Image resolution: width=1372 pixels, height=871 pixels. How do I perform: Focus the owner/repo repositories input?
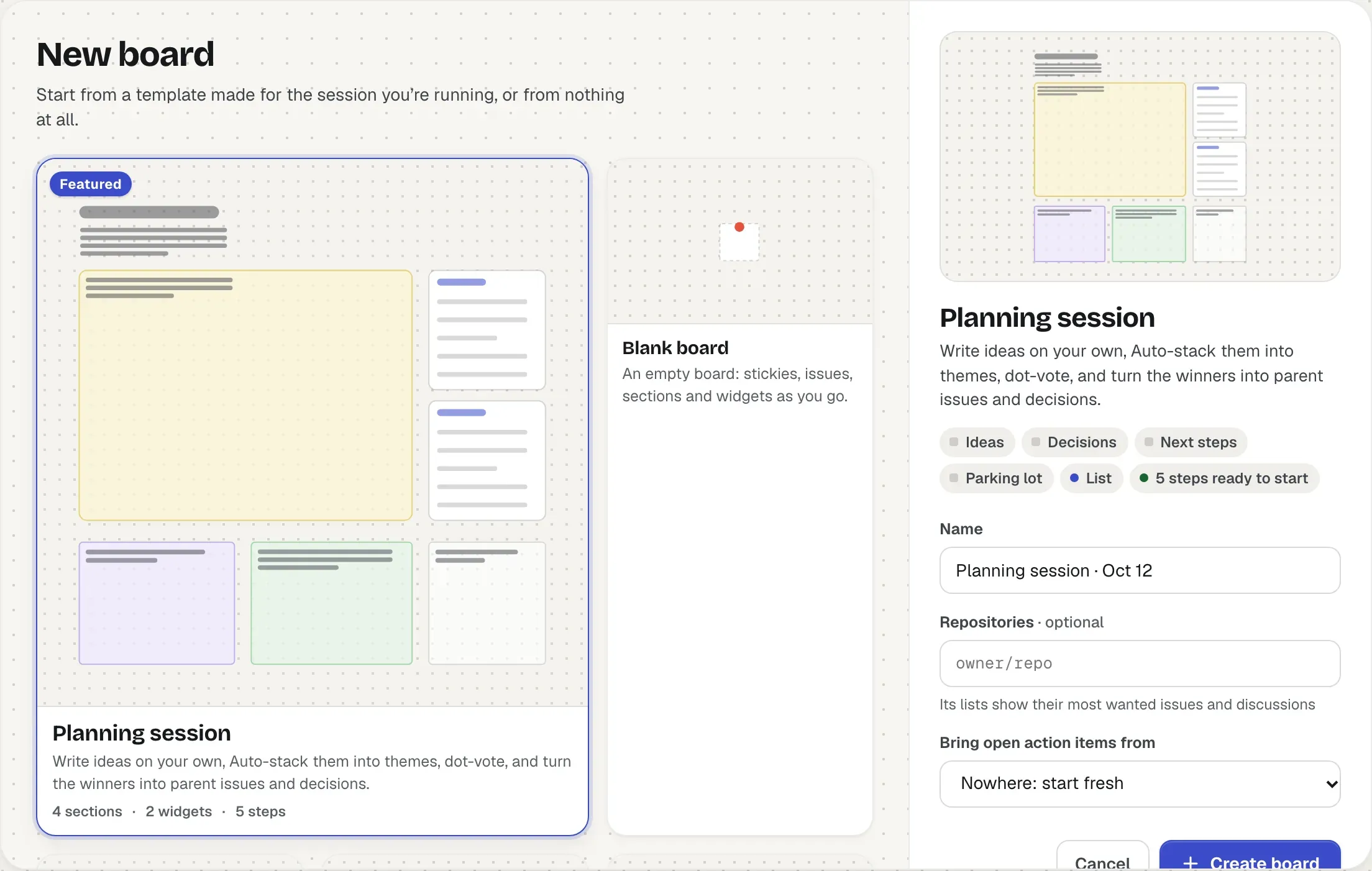tap(1140, 664)
